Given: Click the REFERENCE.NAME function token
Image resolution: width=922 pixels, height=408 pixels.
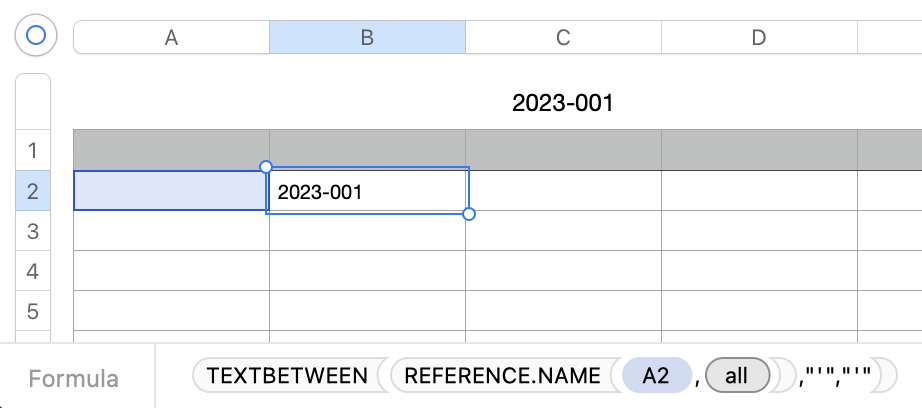Looking at the screenshot, I should point(503,376).
